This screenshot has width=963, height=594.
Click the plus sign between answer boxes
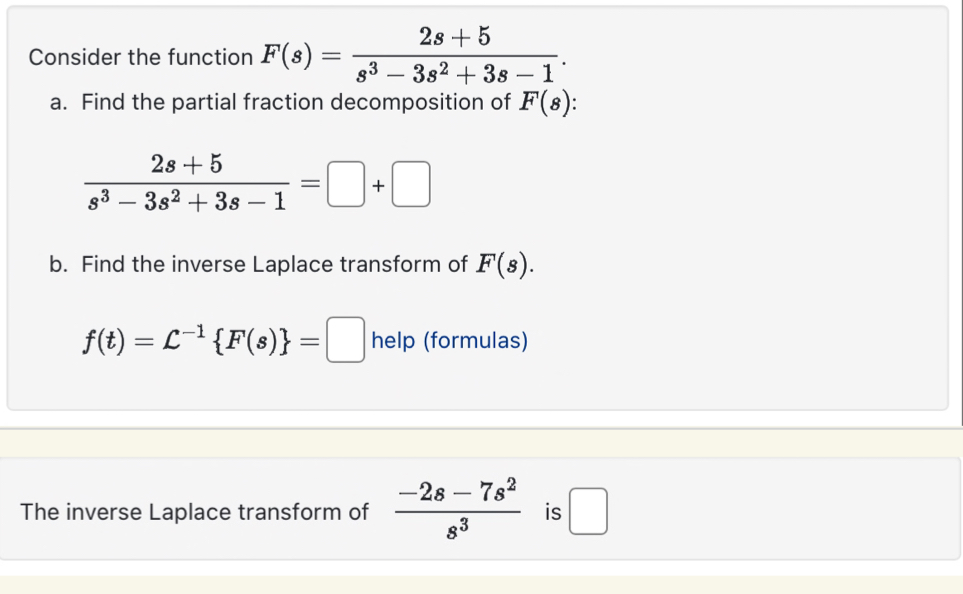click(x=377, y=184)
